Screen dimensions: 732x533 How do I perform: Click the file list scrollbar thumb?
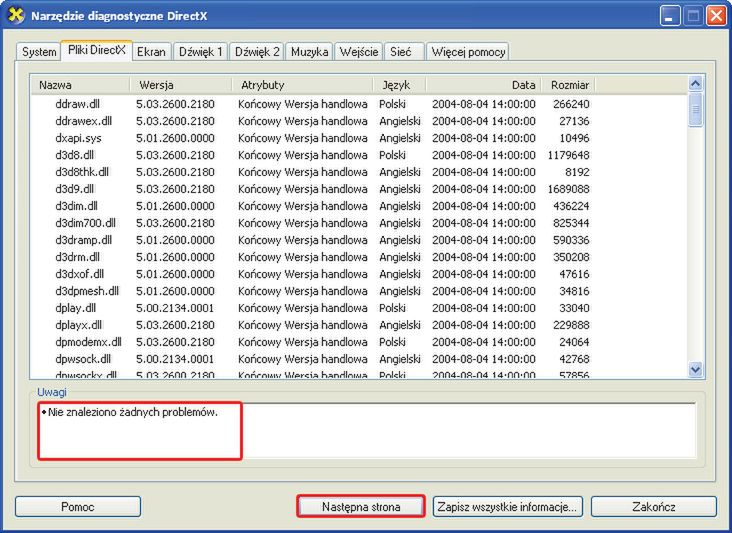(x=695, y=110)
